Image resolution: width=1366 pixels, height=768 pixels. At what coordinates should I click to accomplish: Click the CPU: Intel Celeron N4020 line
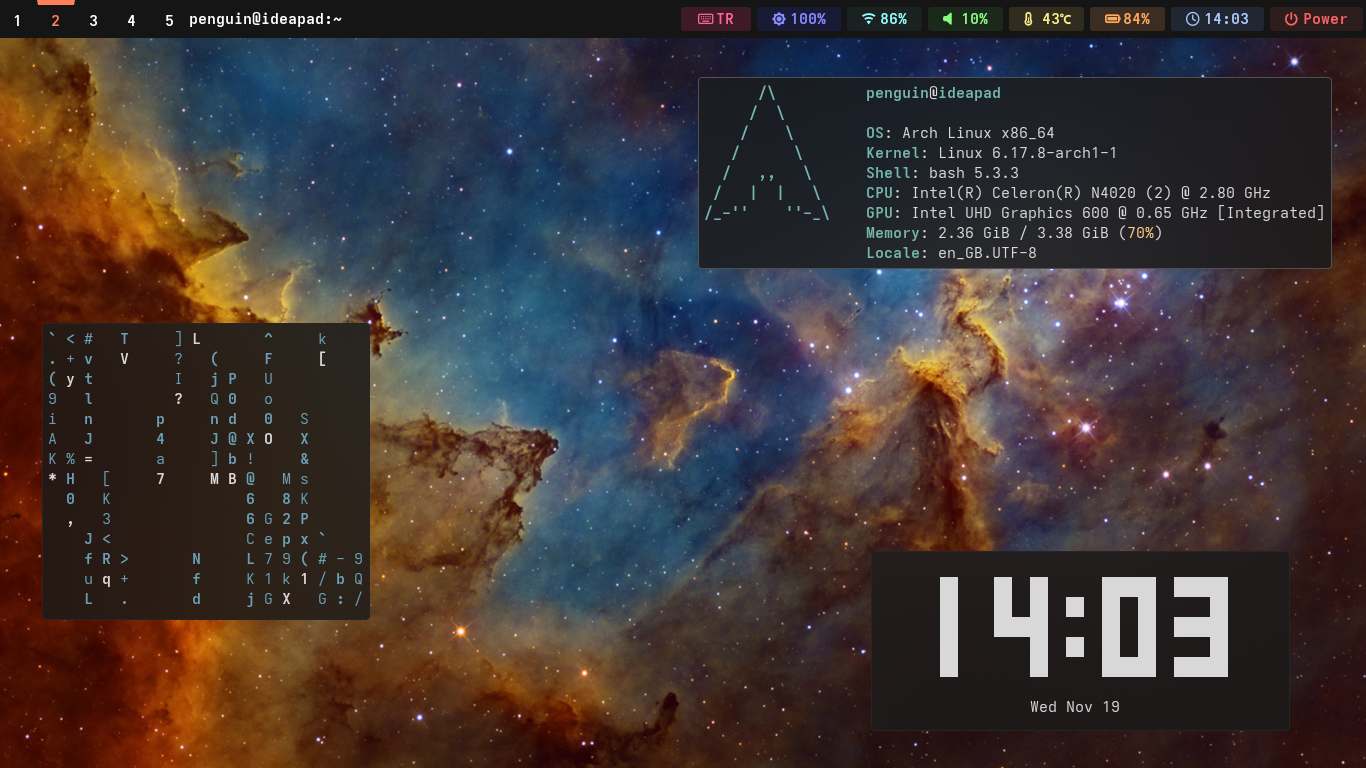tap(1068, 193)
